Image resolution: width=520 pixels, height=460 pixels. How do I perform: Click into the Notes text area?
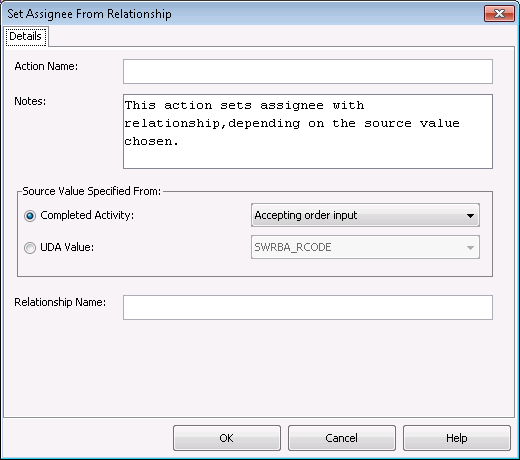click(x=308, y=131)
